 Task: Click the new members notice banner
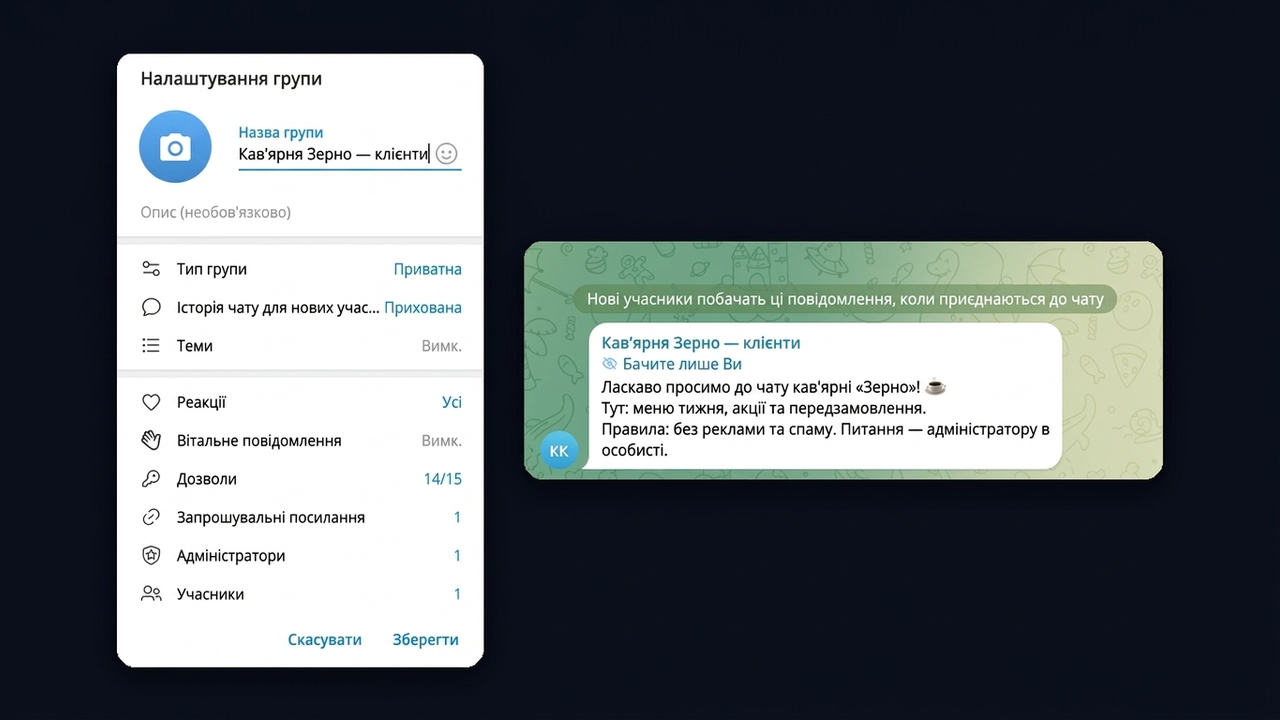(x=845, y=299)
